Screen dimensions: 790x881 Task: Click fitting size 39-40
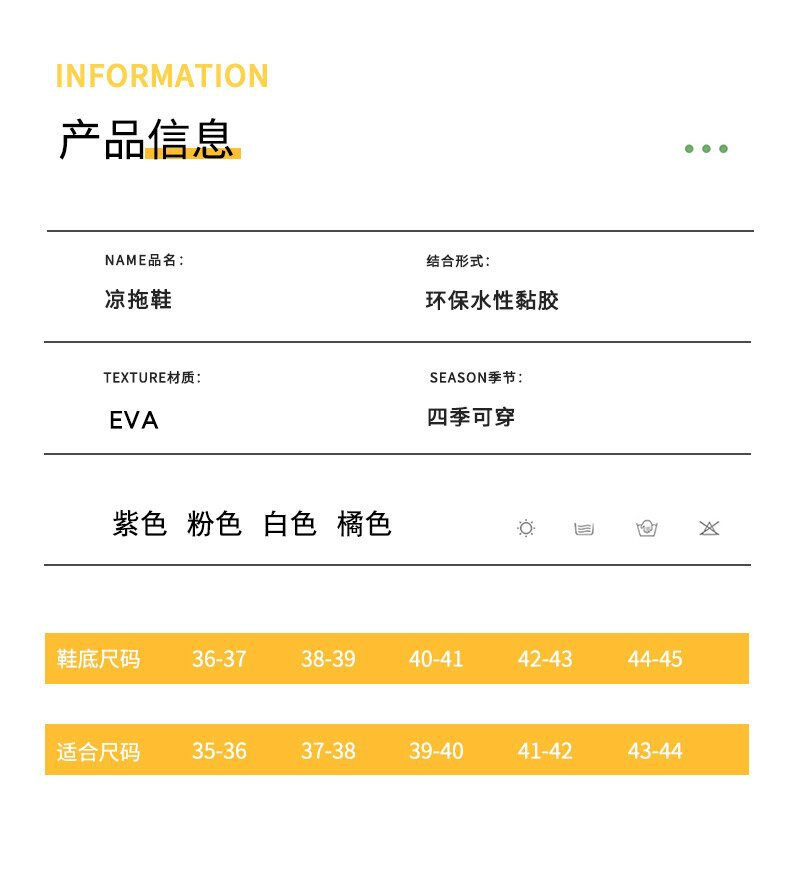click(x=436, y=751)
